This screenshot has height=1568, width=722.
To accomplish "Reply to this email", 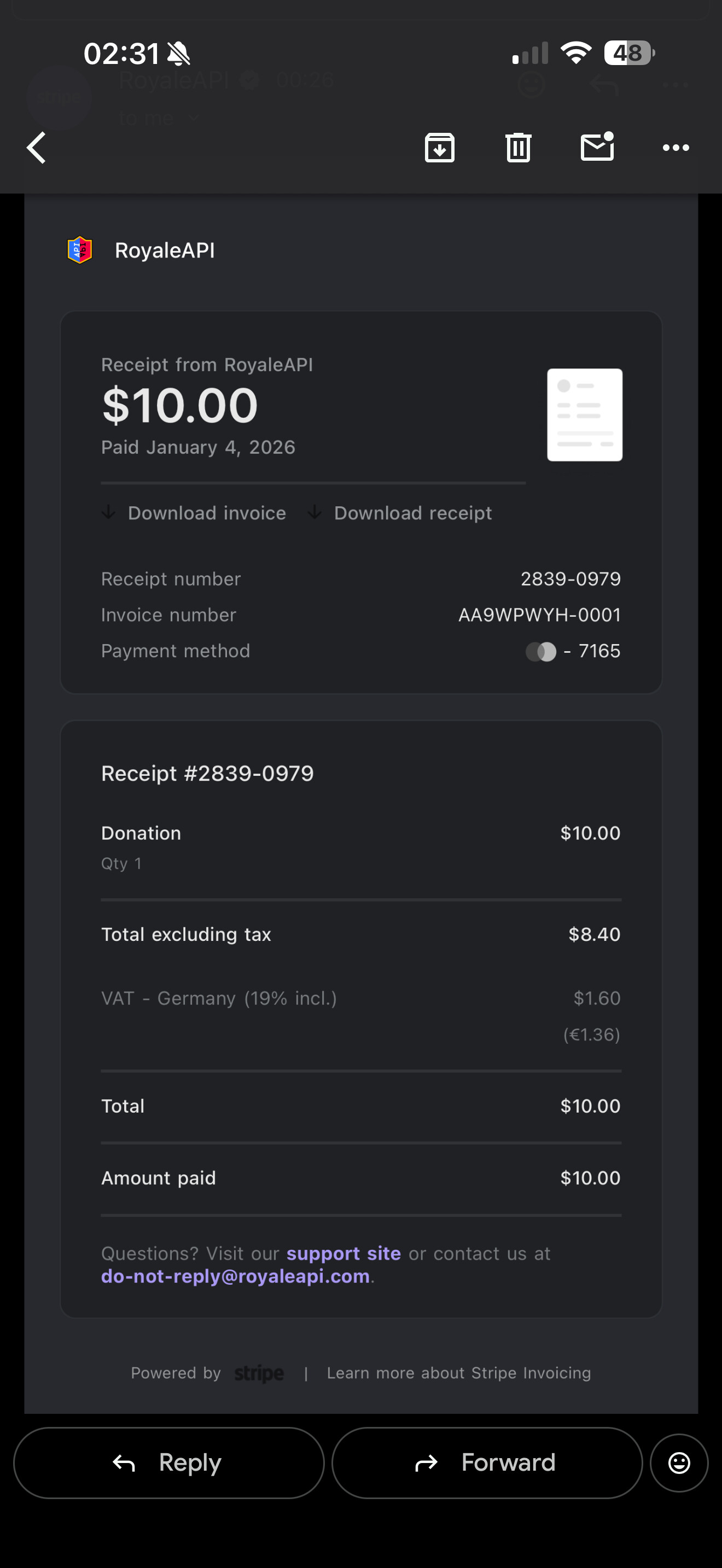I will pos(168,1462).
